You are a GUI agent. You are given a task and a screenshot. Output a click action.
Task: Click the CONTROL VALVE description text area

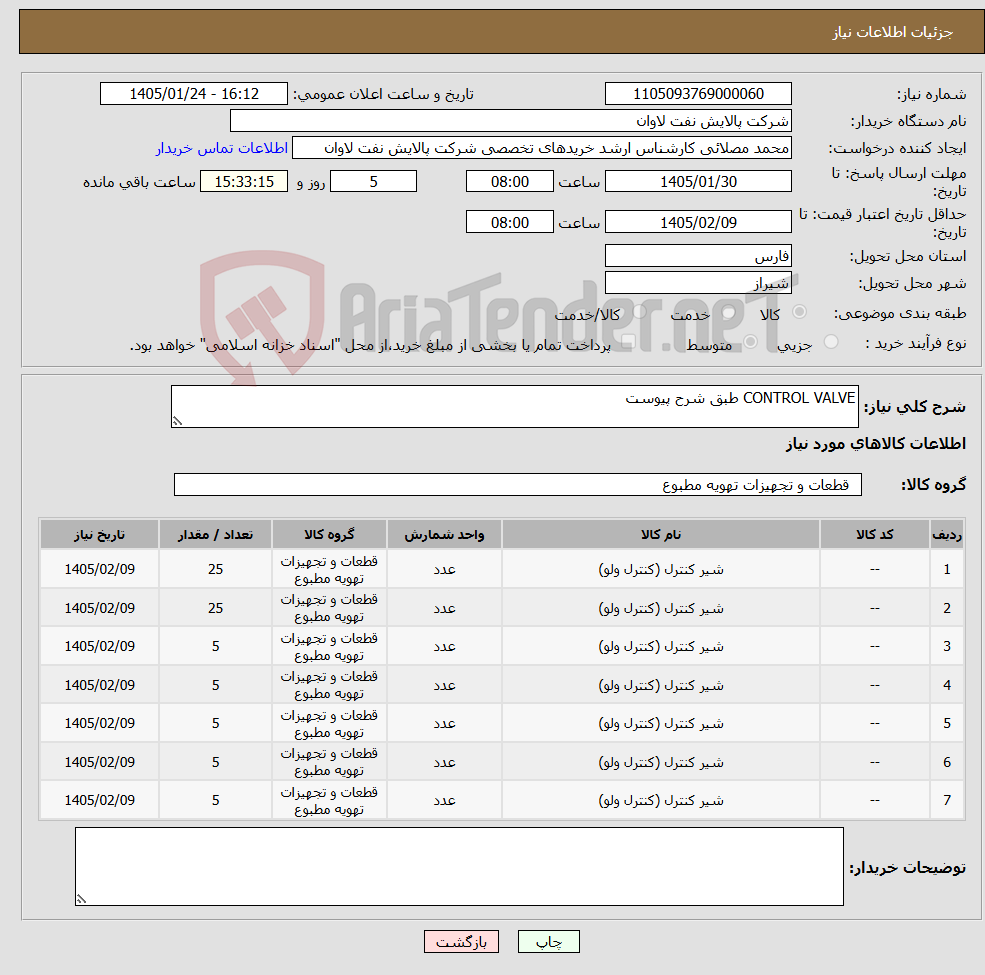tap(514, 406)
